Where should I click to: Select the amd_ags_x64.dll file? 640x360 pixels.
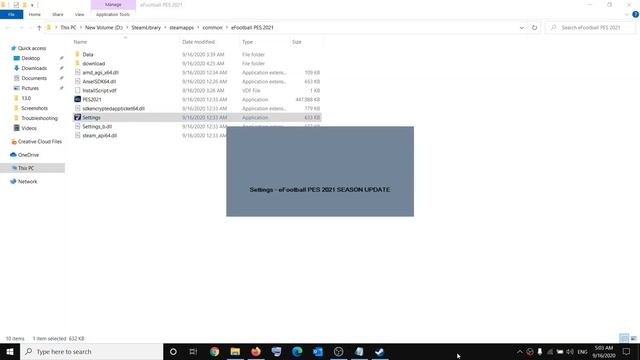[100, 72]
